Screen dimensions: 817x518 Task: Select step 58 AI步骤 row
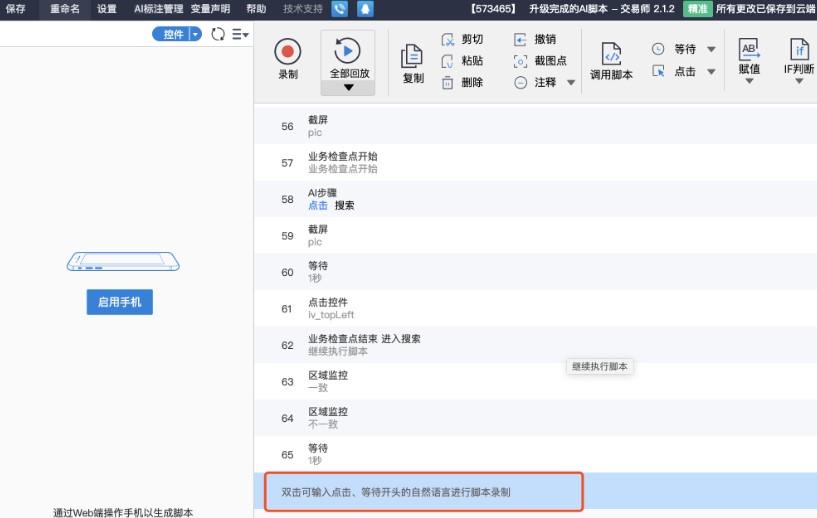[535, 199]
